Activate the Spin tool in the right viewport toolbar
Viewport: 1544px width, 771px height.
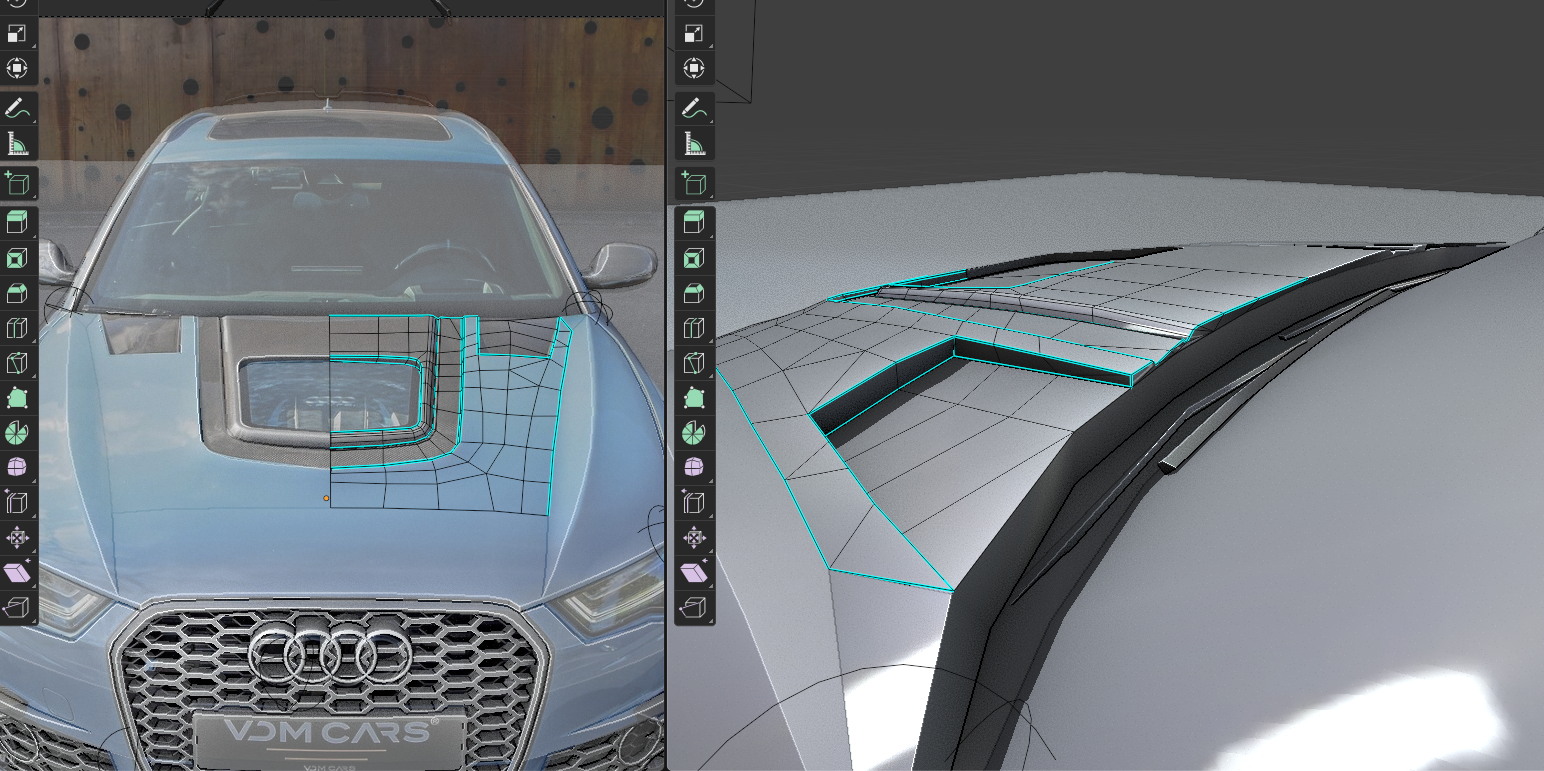[693, 433]
